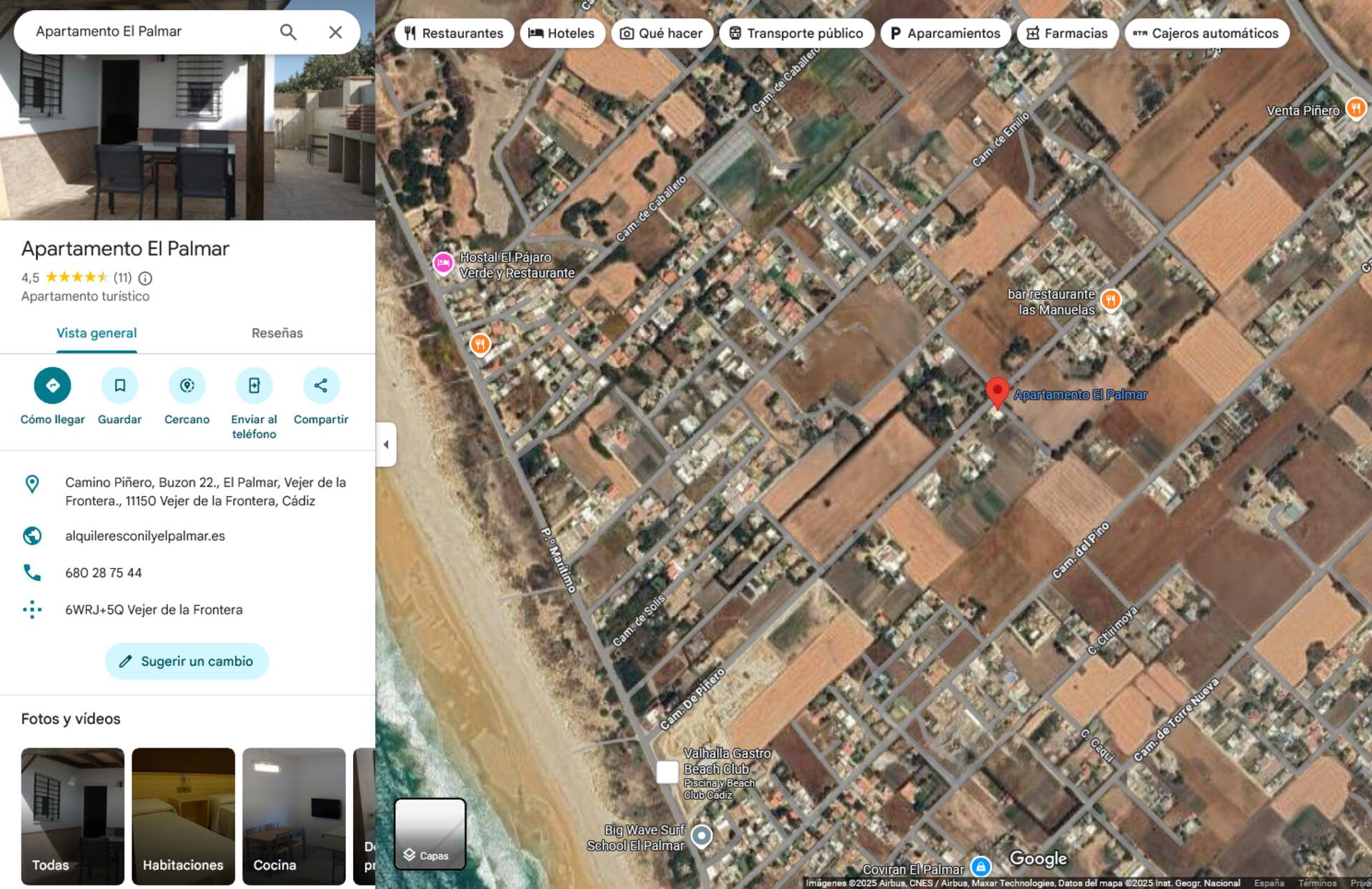Show Aparcamientos on the map
Screen dimensions: 1372x889
[x=945, y=34]
